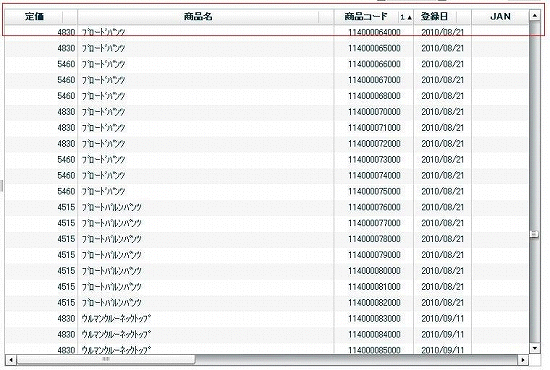The image size is (550, 370).
Task: Click the product name in the 11400082000 row
Action: coord(111,303)
